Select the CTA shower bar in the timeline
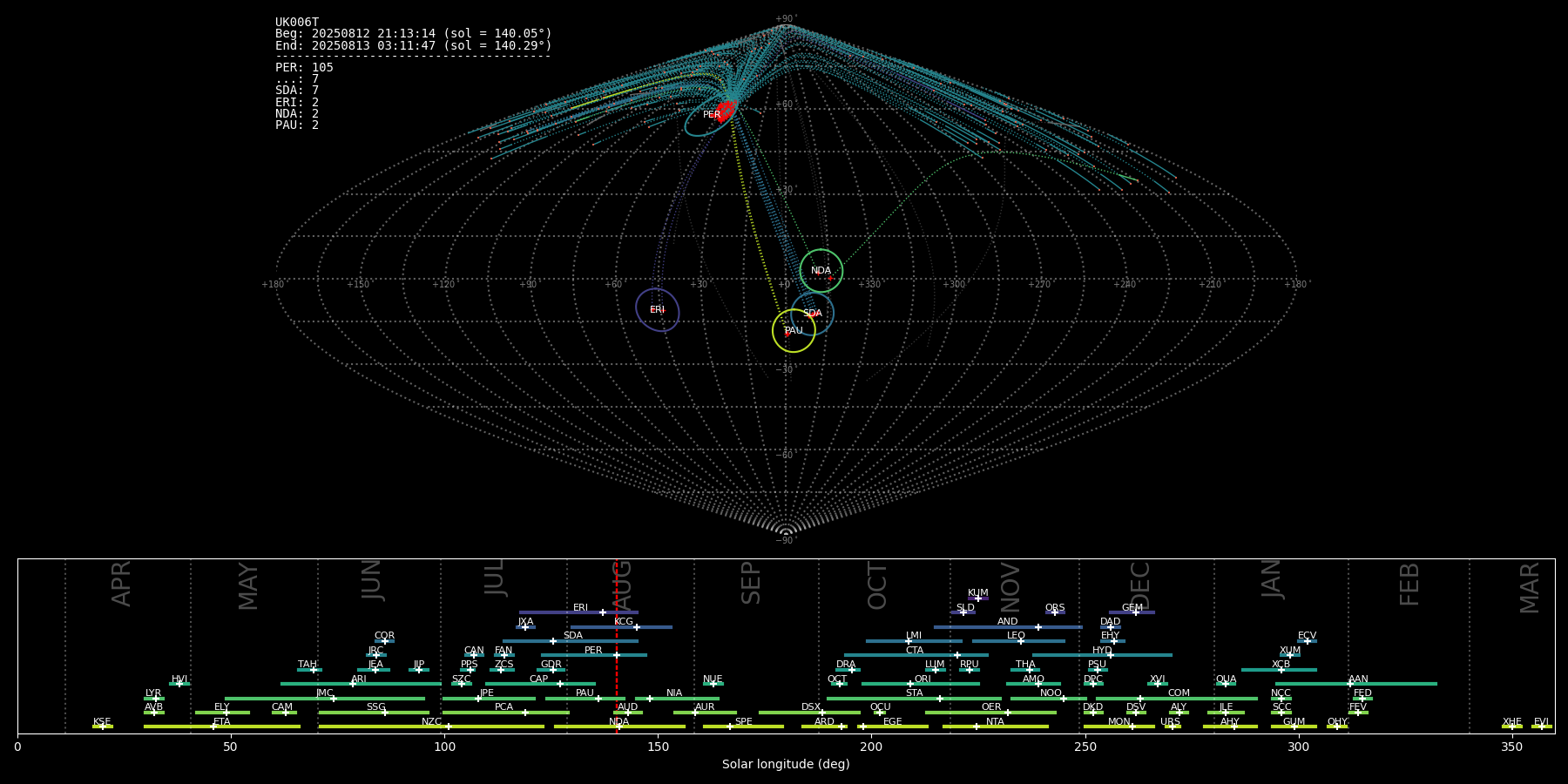Screen dimensions: 1568x784 pos(916,655)
